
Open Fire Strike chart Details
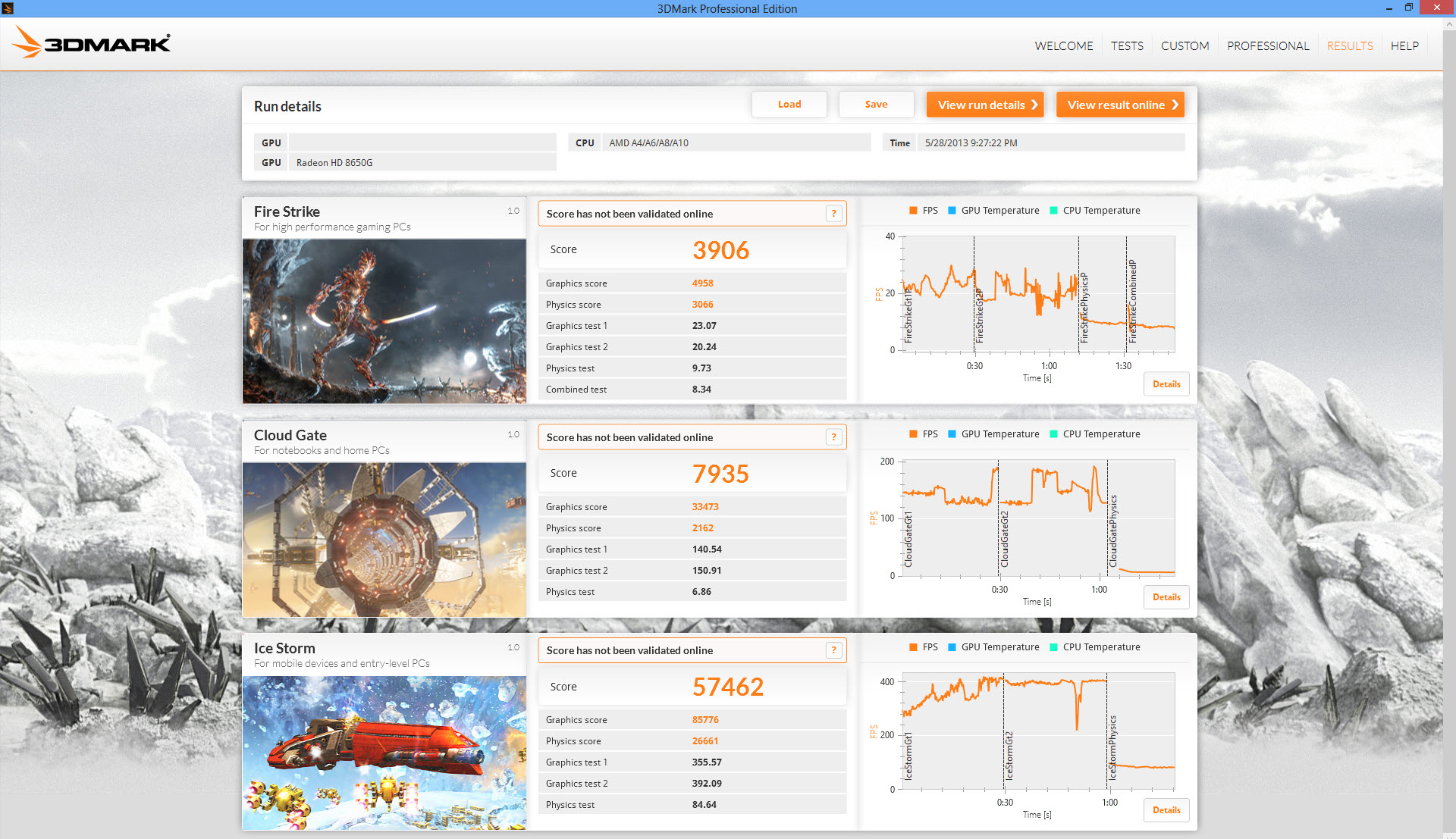pos(1166,384)
